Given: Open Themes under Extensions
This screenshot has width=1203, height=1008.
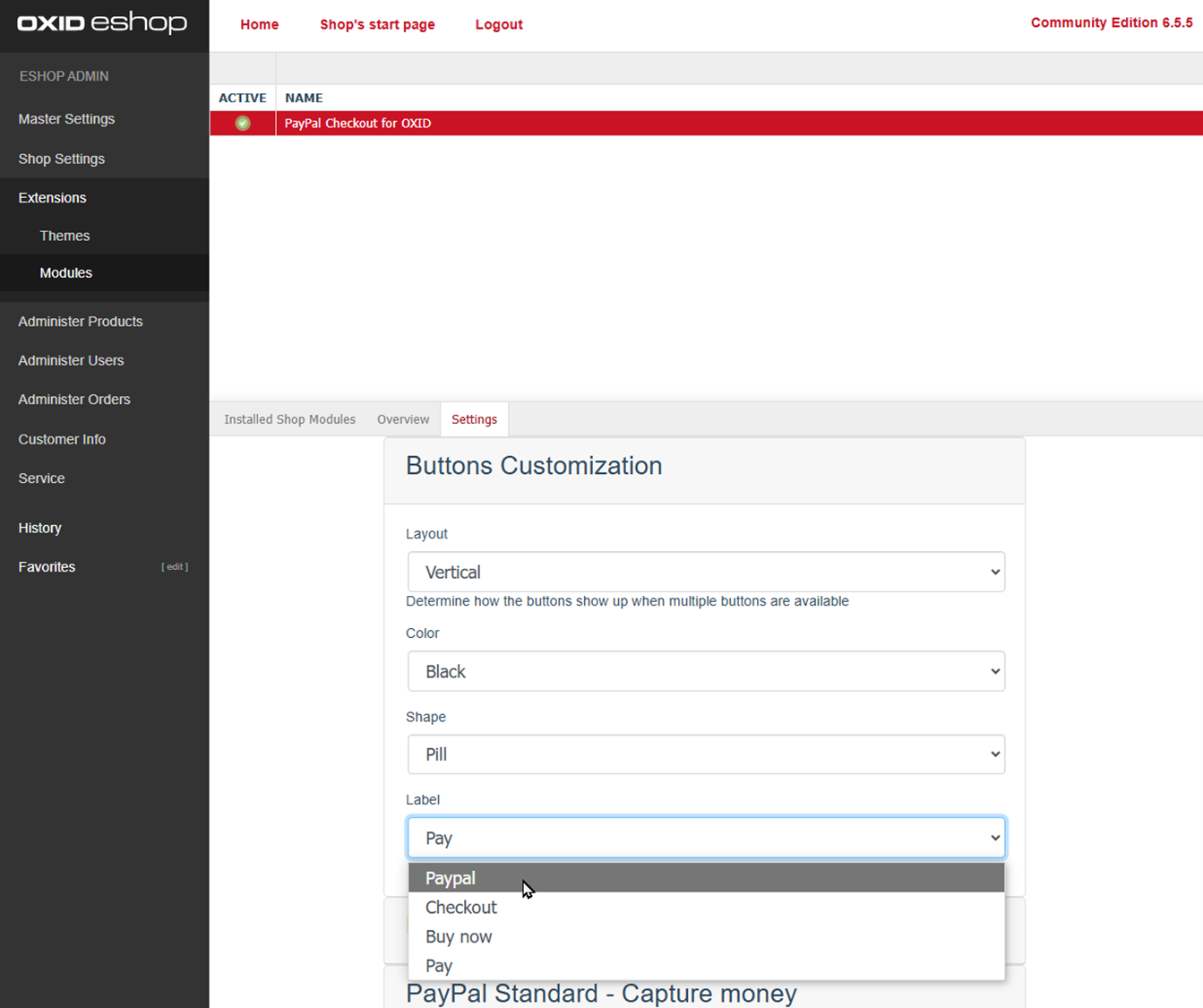Looking at the screenshot, I should pos(64,236).
